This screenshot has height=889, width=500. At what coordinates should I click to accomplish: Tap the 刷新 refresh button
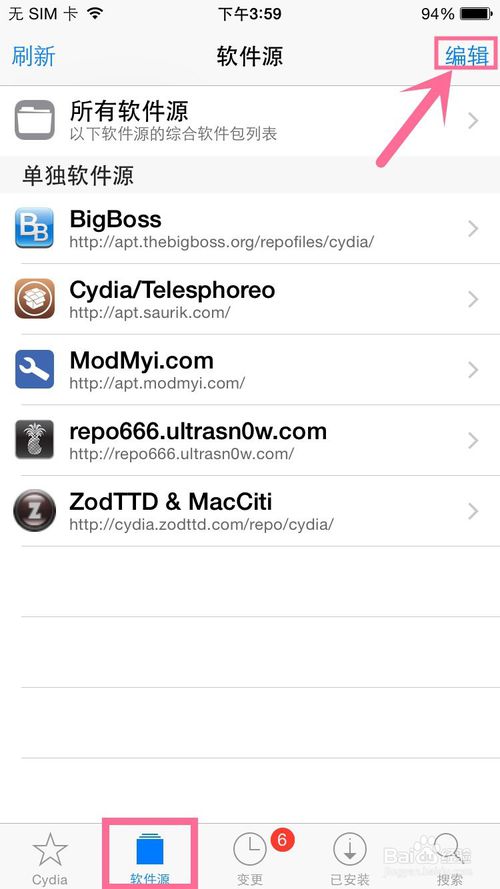33,56
